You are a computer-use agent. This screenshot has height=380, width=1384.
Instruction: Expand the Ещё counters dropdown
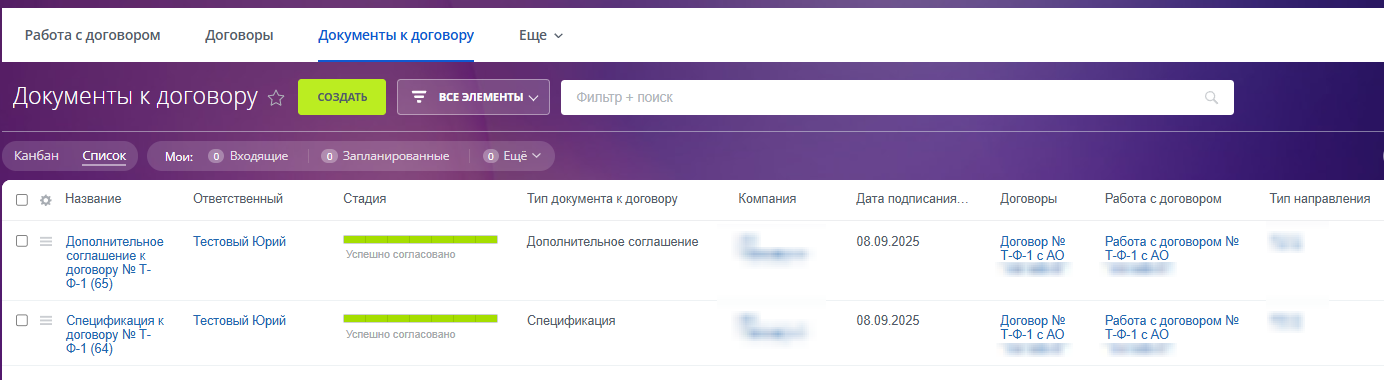tap(512, 156)
